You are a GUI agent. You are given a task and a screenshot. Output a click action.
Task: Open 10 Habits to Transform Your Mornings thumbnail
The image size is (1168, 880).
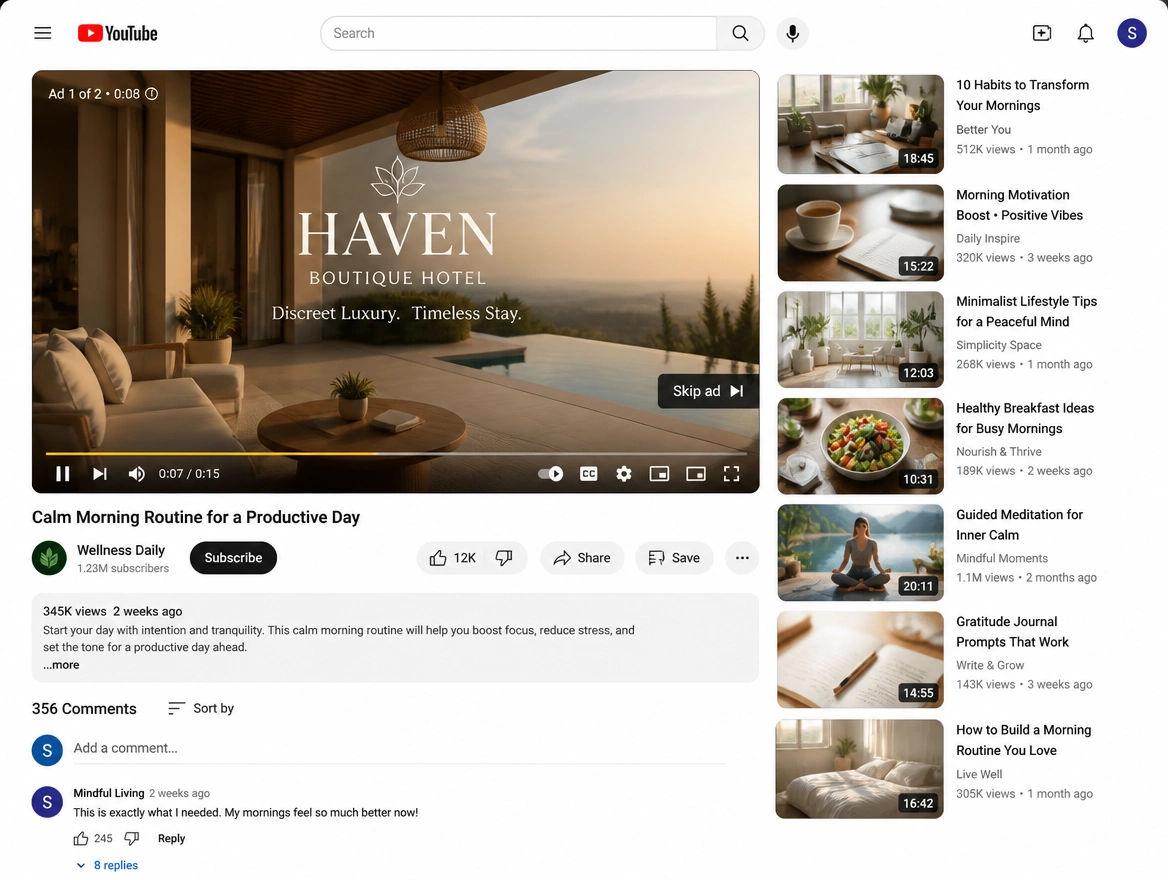click(x=860, y=124)
